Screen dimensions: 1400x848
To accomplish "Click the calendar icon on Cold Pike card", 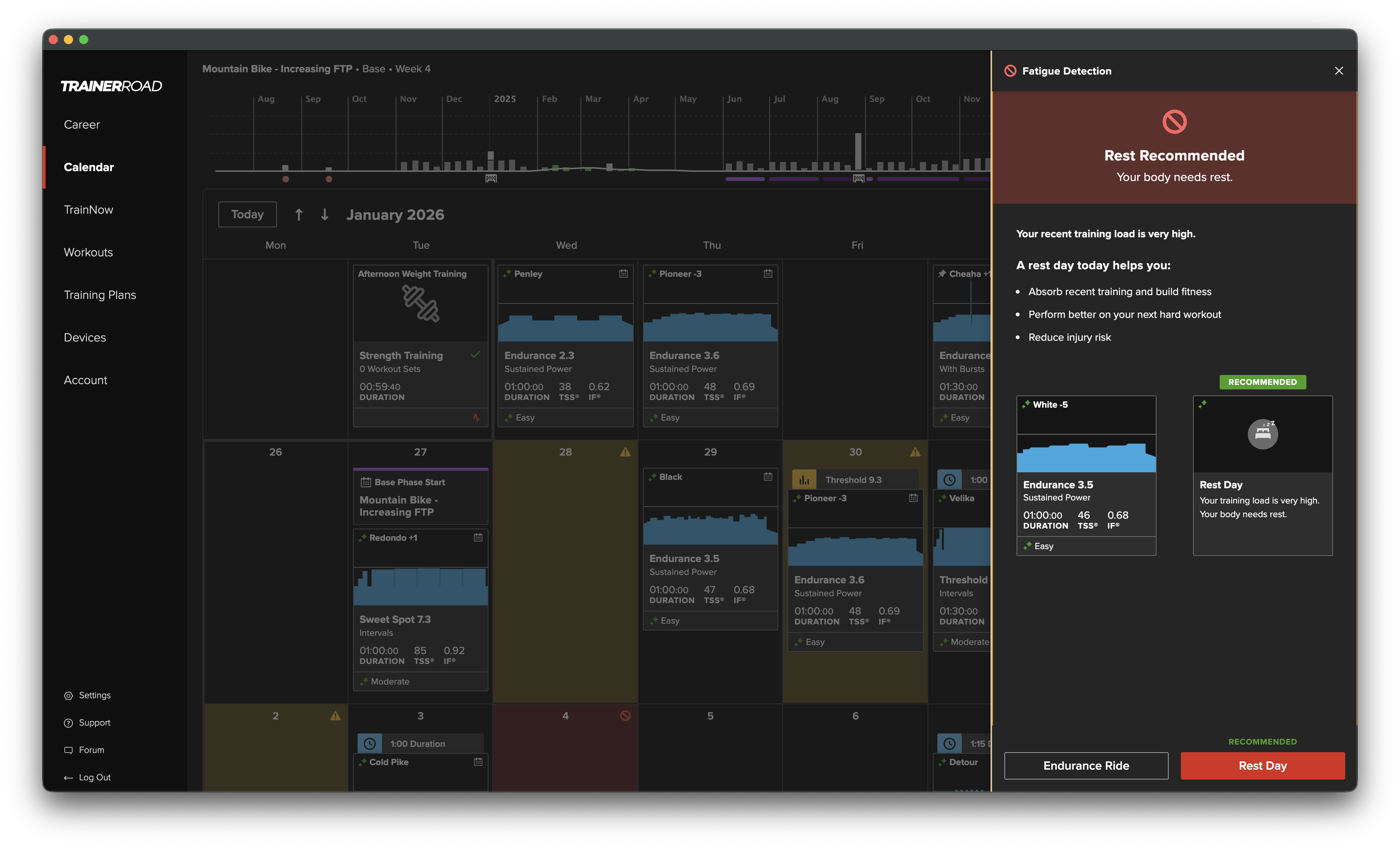I will [x=478, y=762].
